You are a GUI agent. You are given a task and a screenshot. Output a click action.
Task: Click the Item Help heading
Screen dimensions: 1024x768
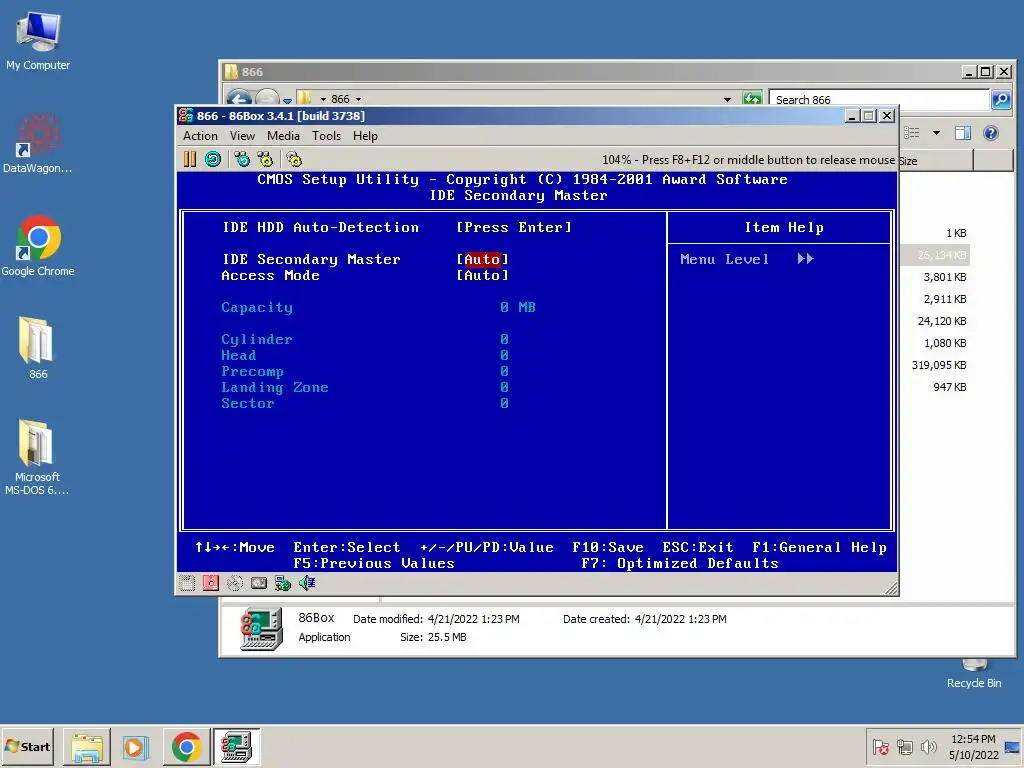784,227
